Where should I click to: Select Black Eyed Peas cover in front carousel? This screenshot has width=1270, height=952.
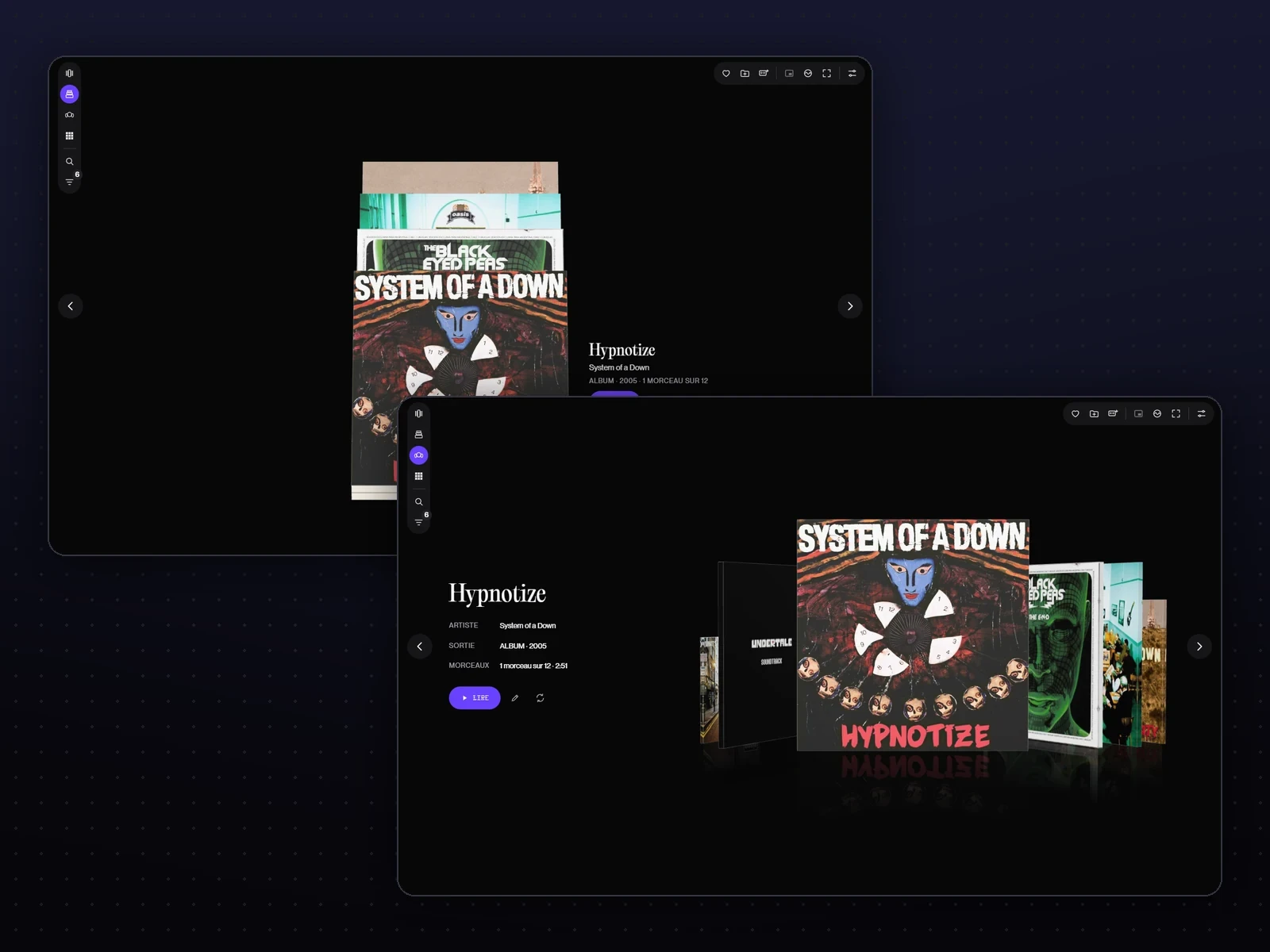coord(1064,654)
